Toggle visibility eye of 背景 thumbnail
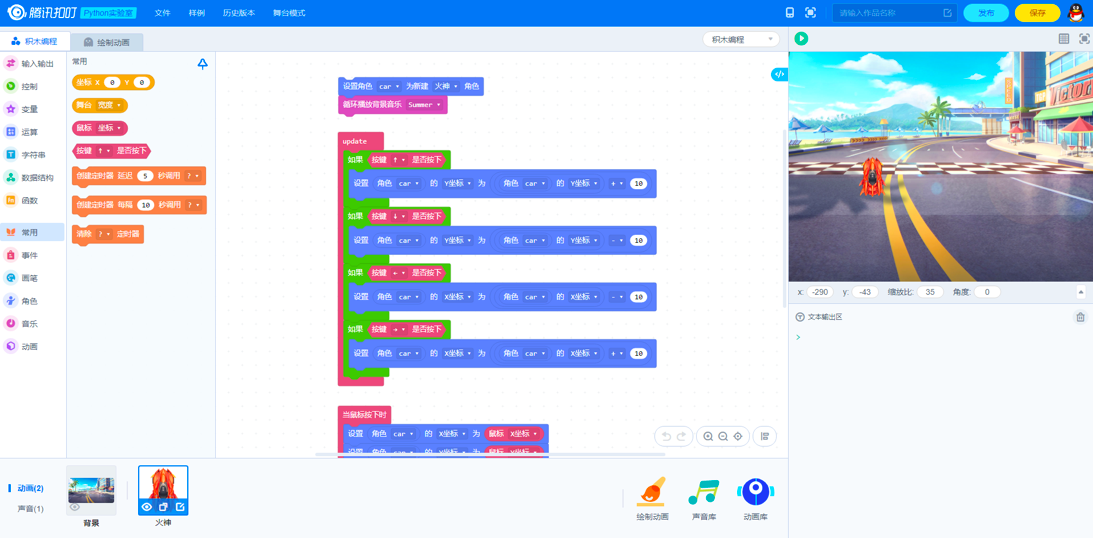Viewport: 1093px width, 541px height. (x=75, y=507)
